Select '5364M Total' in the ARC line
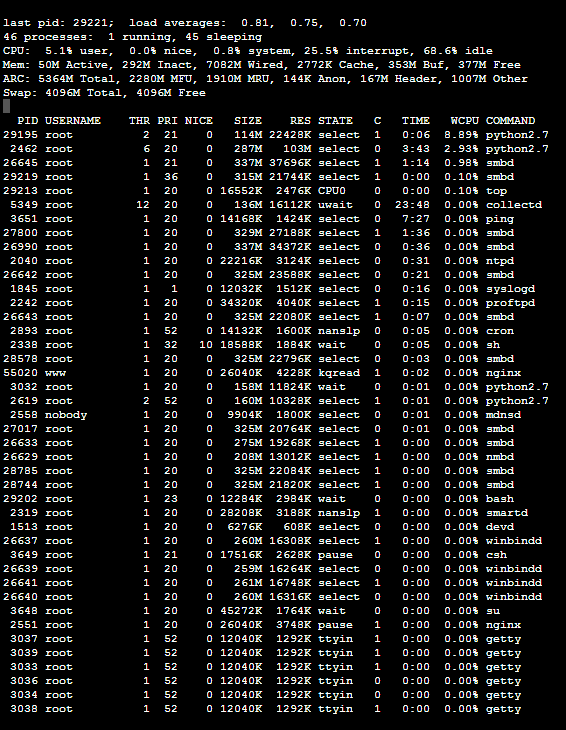The height and width of the screenshot is (730, 566). pos(76,79)
